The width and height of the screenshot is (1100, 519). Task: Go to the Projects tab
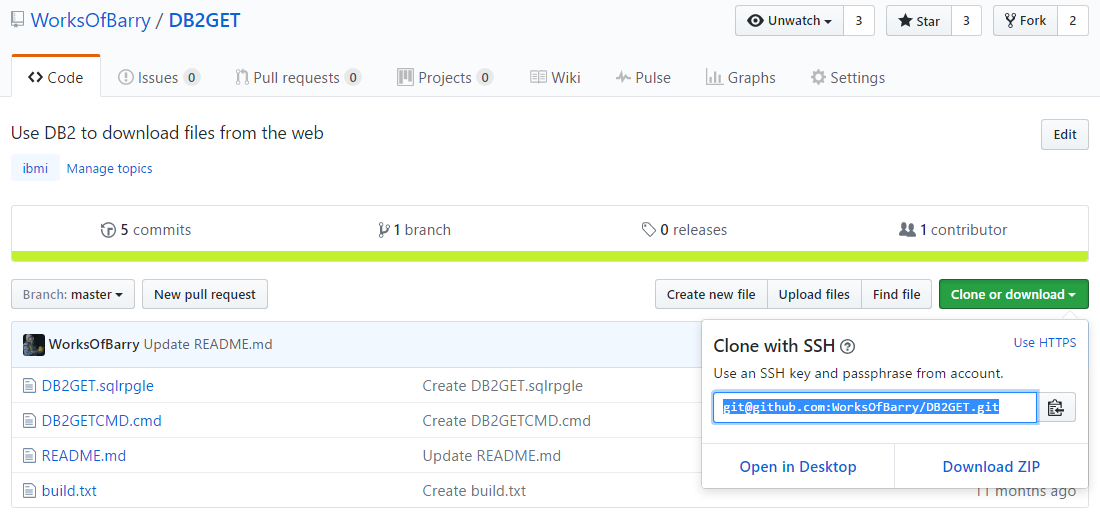445,77
